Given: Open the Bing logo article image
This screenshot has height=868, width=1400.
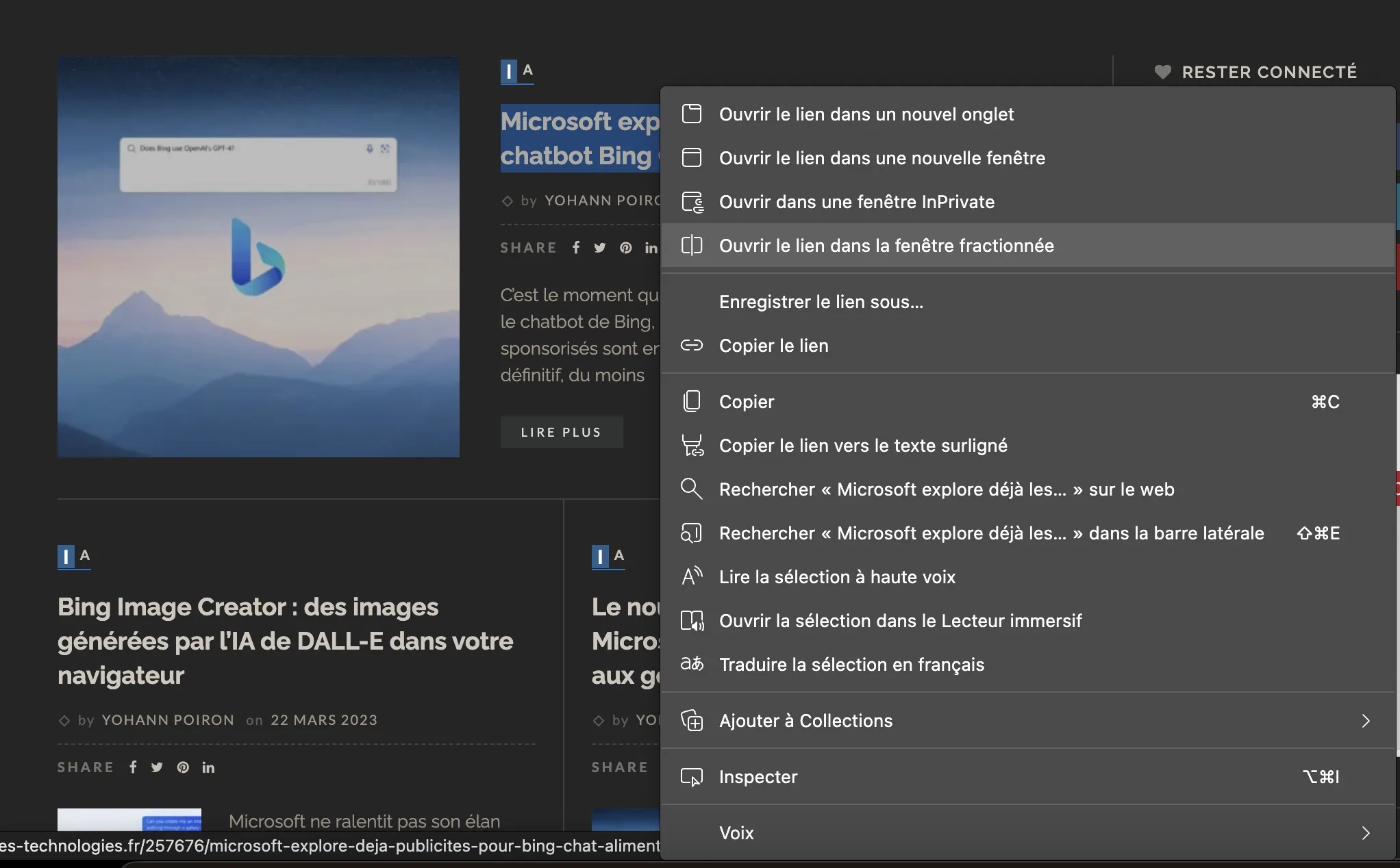Looking at the screenshot, I should (258, 257).
